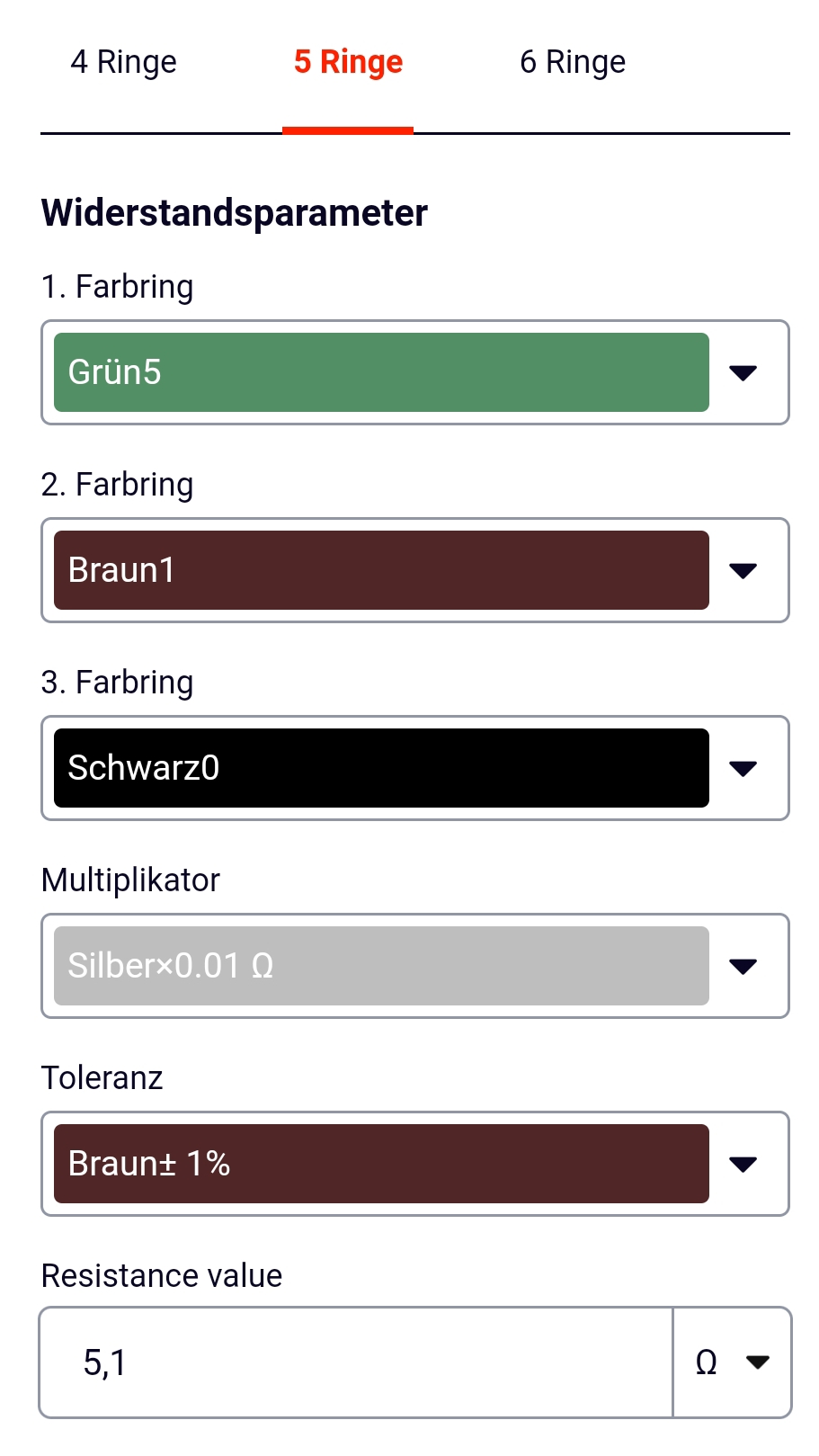Open the Multiplikator dropdown arrow
Viewport: 819px width, 1456px height.
pyautogui.click(x=743, y=966)
